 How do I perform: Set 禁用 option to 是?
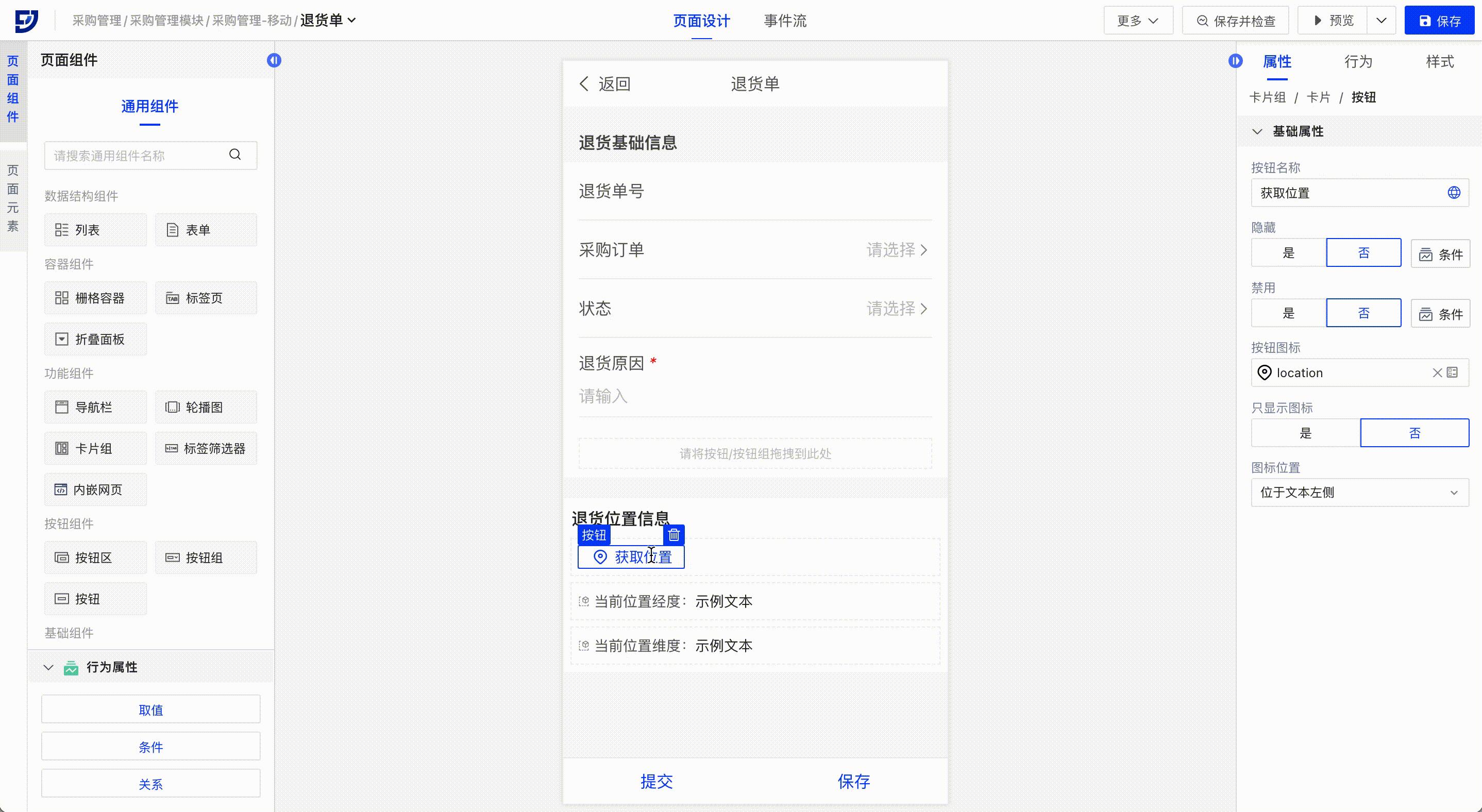point(1288,313)
